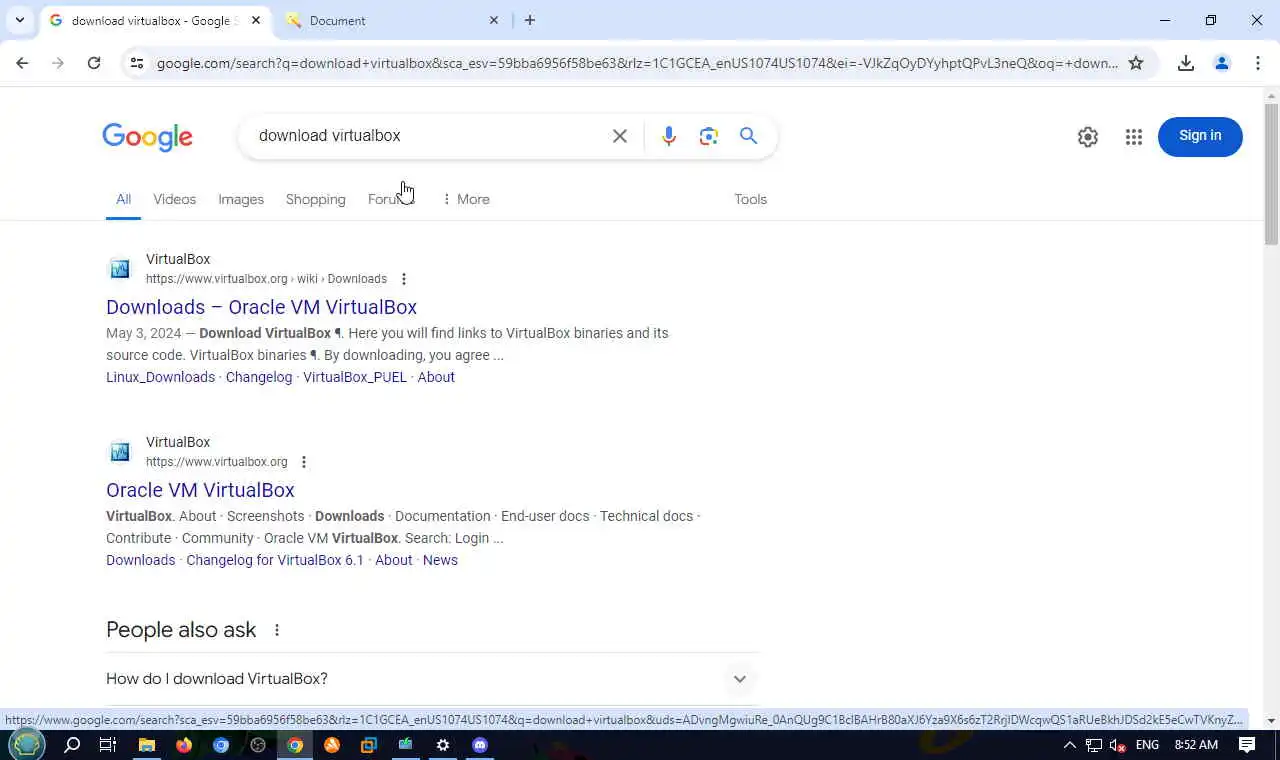Image resolution: width=1280 pixels, height=760 pixels.
Task: Go back to previous page
Action: [x=22, y=63]
